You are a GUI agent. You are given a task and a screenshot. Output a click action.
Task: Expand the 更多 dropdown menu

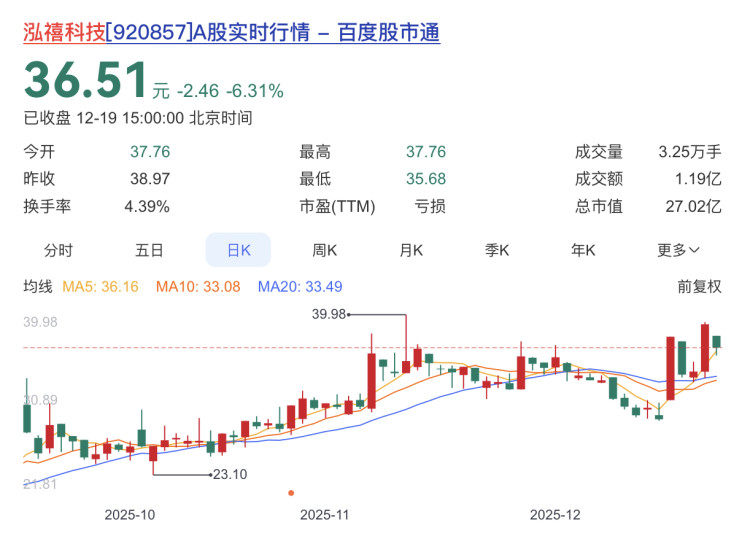tap(678, 250)
